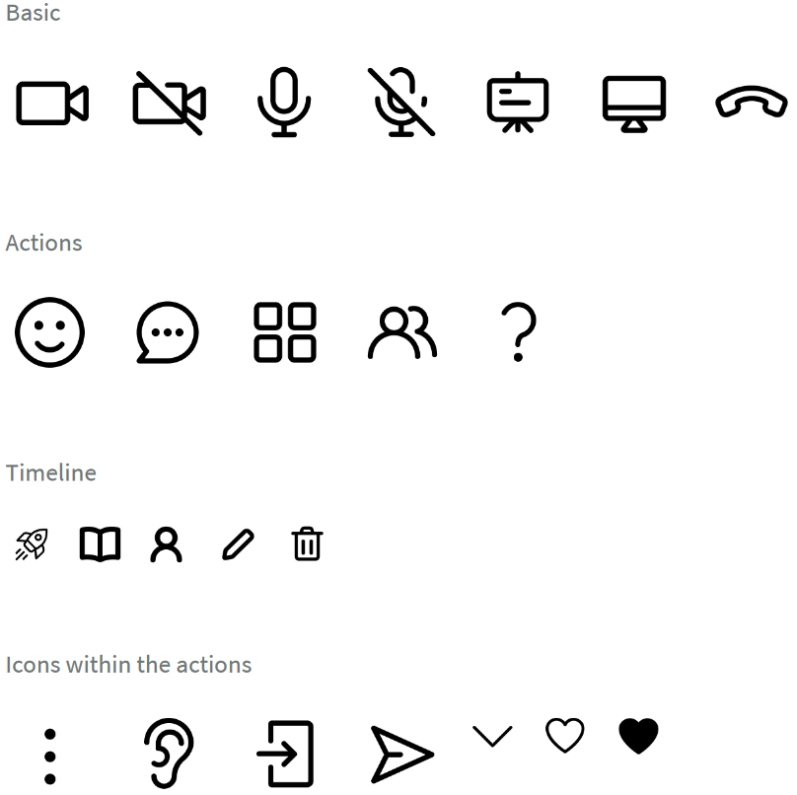Select the four-square grid view icon
The image size is (797, 795).
pyautogui.click(x=285, y=332)
